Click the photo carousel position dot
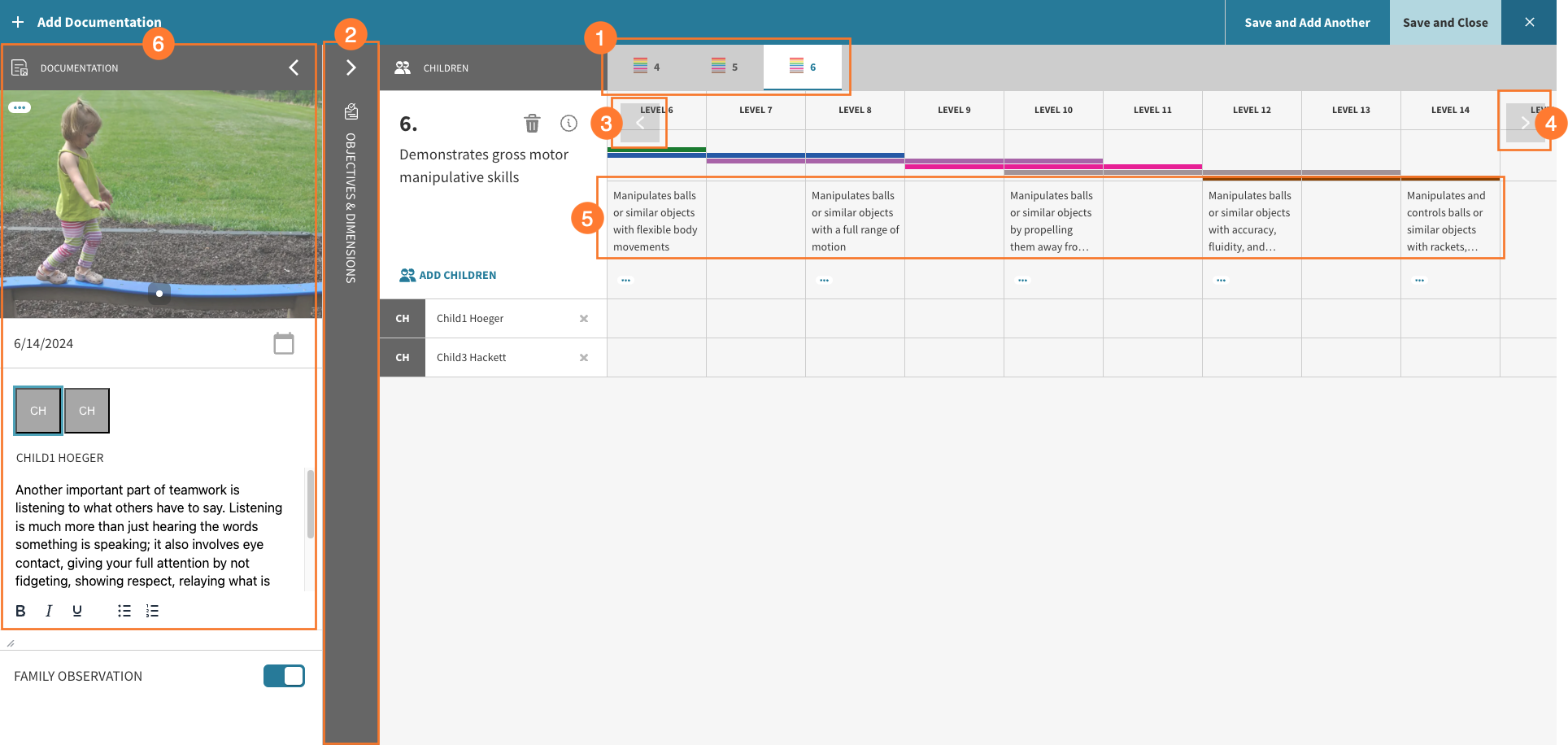1568x745 pixels. tap(160, 294)
